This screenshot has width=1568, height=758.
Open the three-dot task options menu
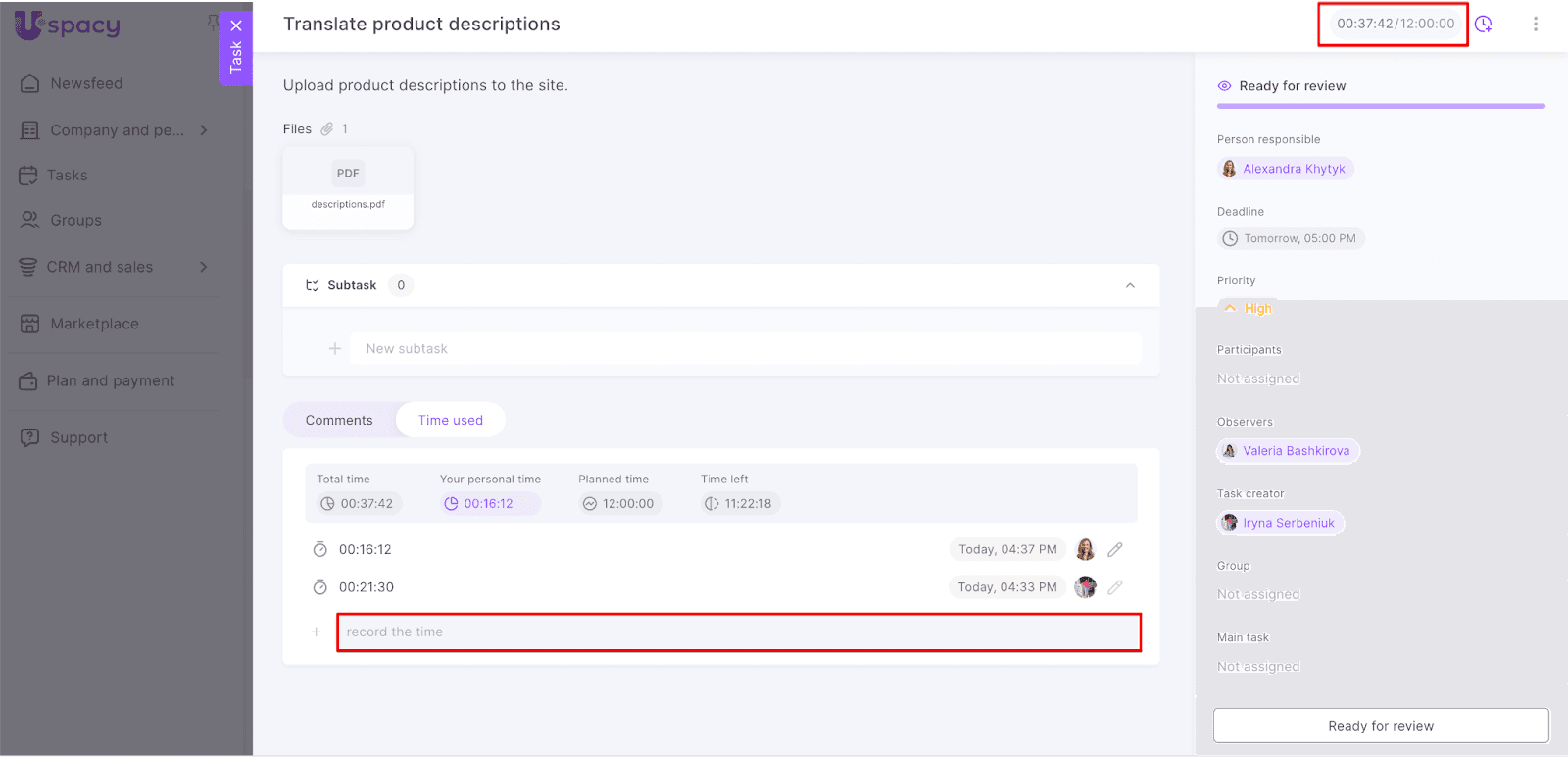pos(1535,25)
